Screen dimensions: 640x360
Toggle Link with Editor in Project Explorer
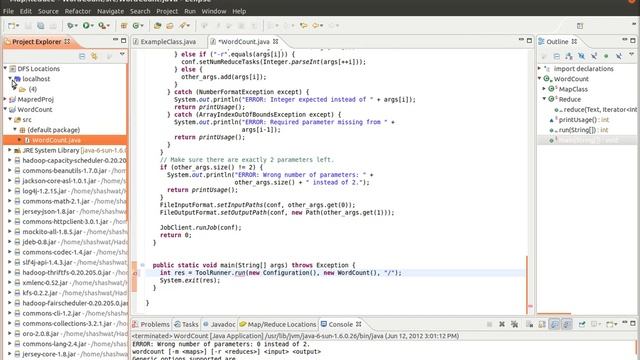pyautogui.click(x=94, y=56)
